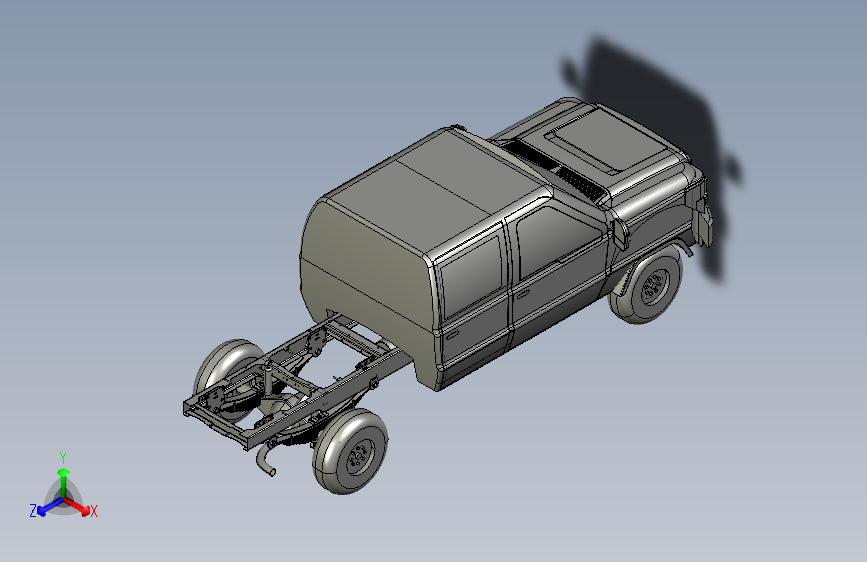This screenshot has width=867, height=562.
Task: Select the rear door handle
Action: coord(452,335)
